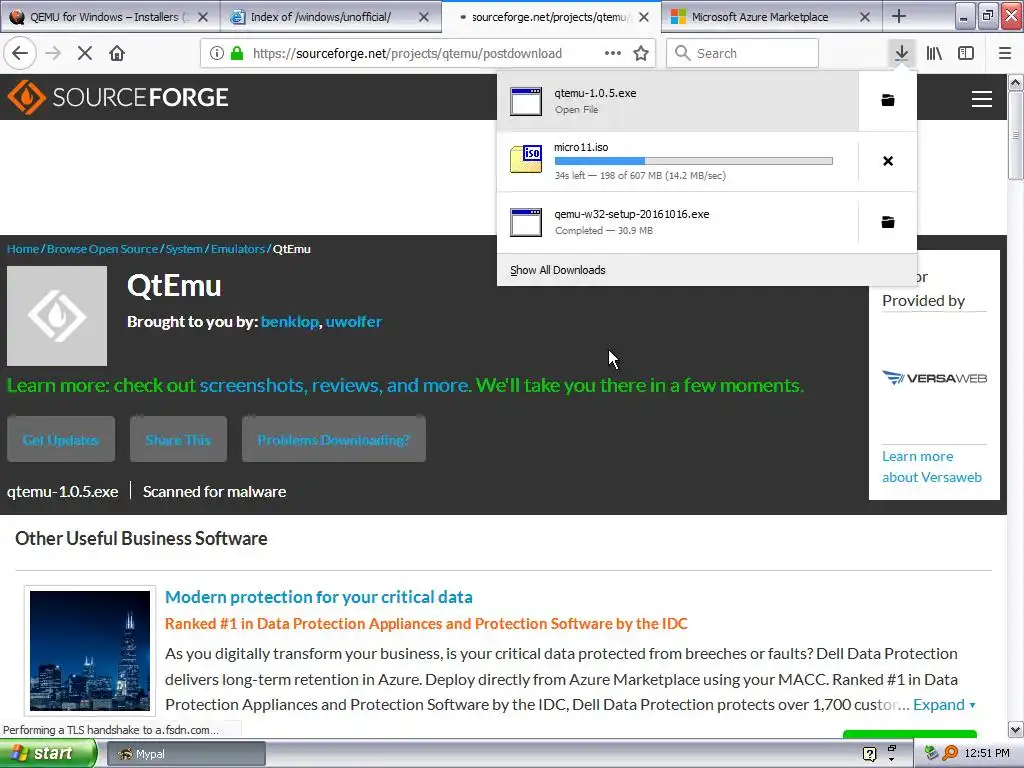Open the browser hamburger menu

[x=1005, y=53]
